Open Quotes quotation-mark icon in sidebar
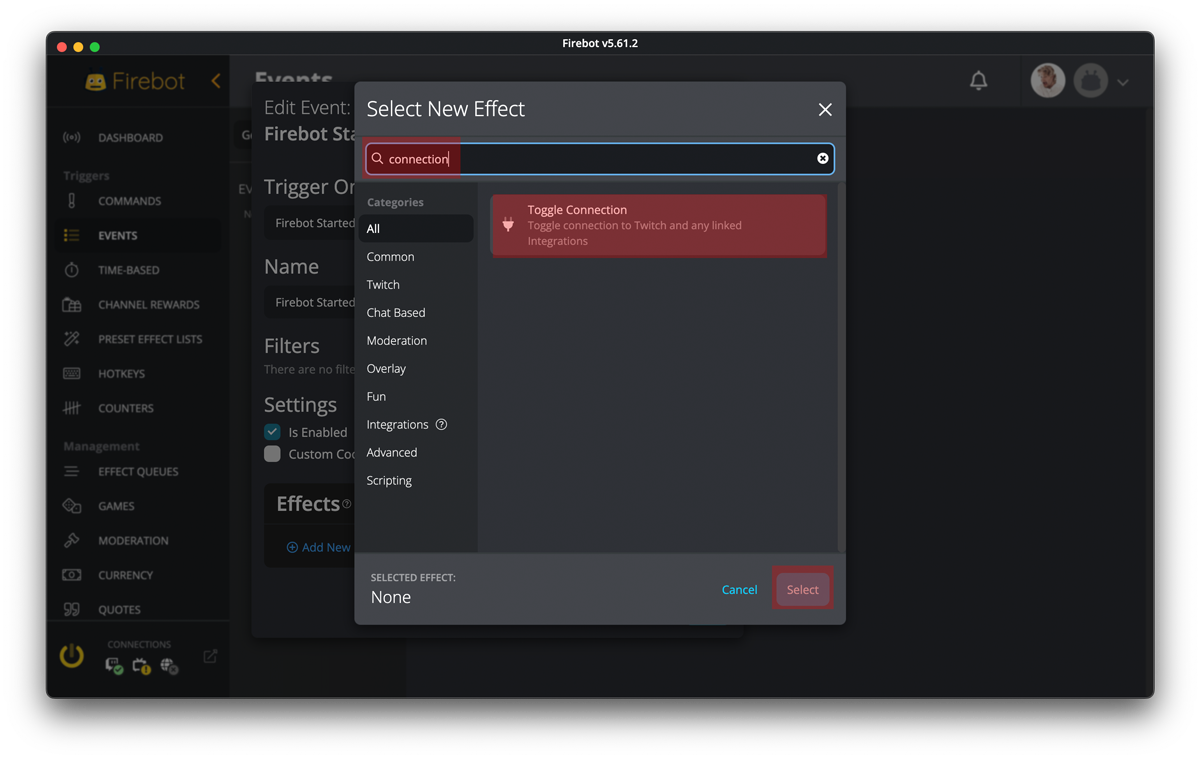This screenshot has width=1200, height=759. tap(72, 610)
